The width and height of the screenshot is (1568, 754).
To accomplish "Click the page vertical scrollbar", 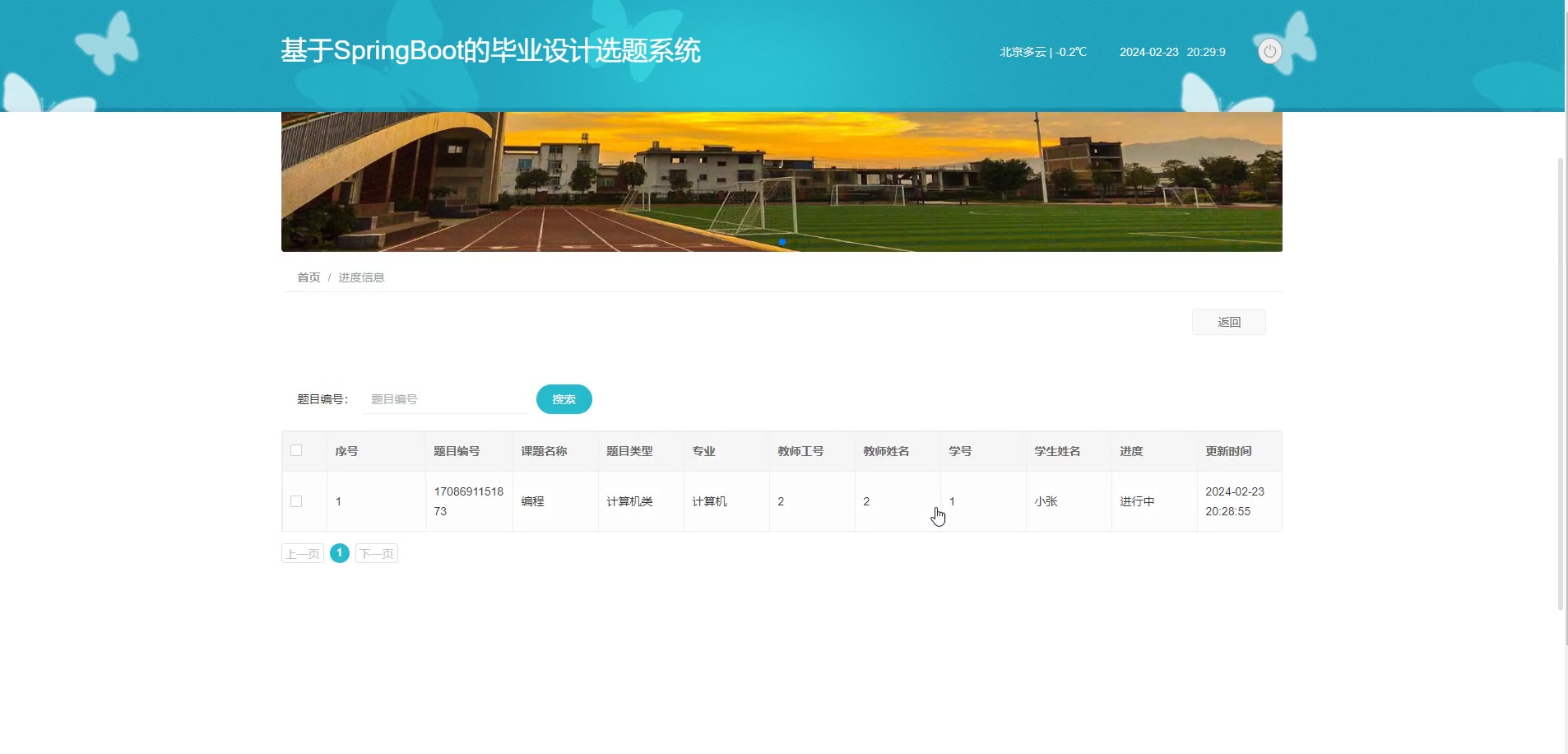I will pyautogui.click(x=1561, y=384).
